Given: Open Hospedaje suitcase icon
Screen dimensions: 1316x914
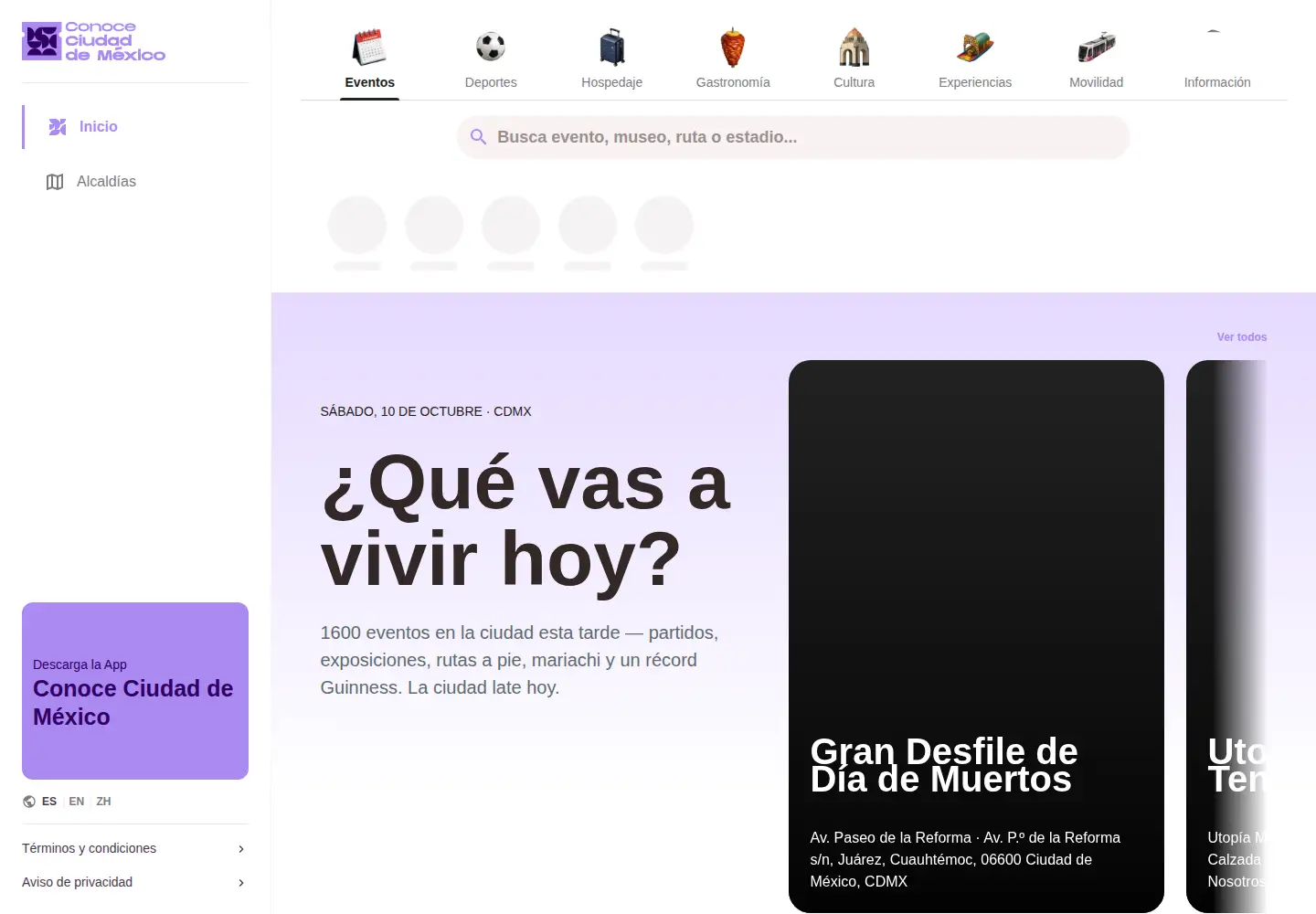Looking at the screenshot, I should click(x=612, y=47).
